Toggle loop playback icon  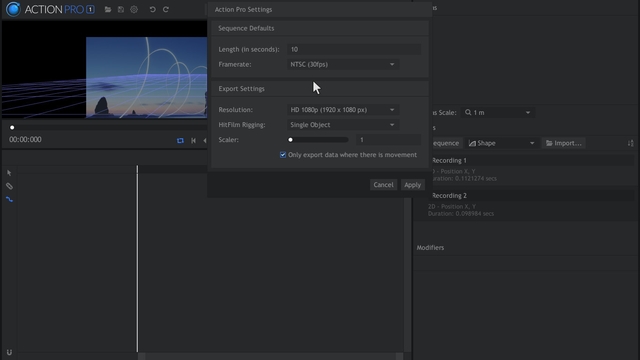click(180, 140)
